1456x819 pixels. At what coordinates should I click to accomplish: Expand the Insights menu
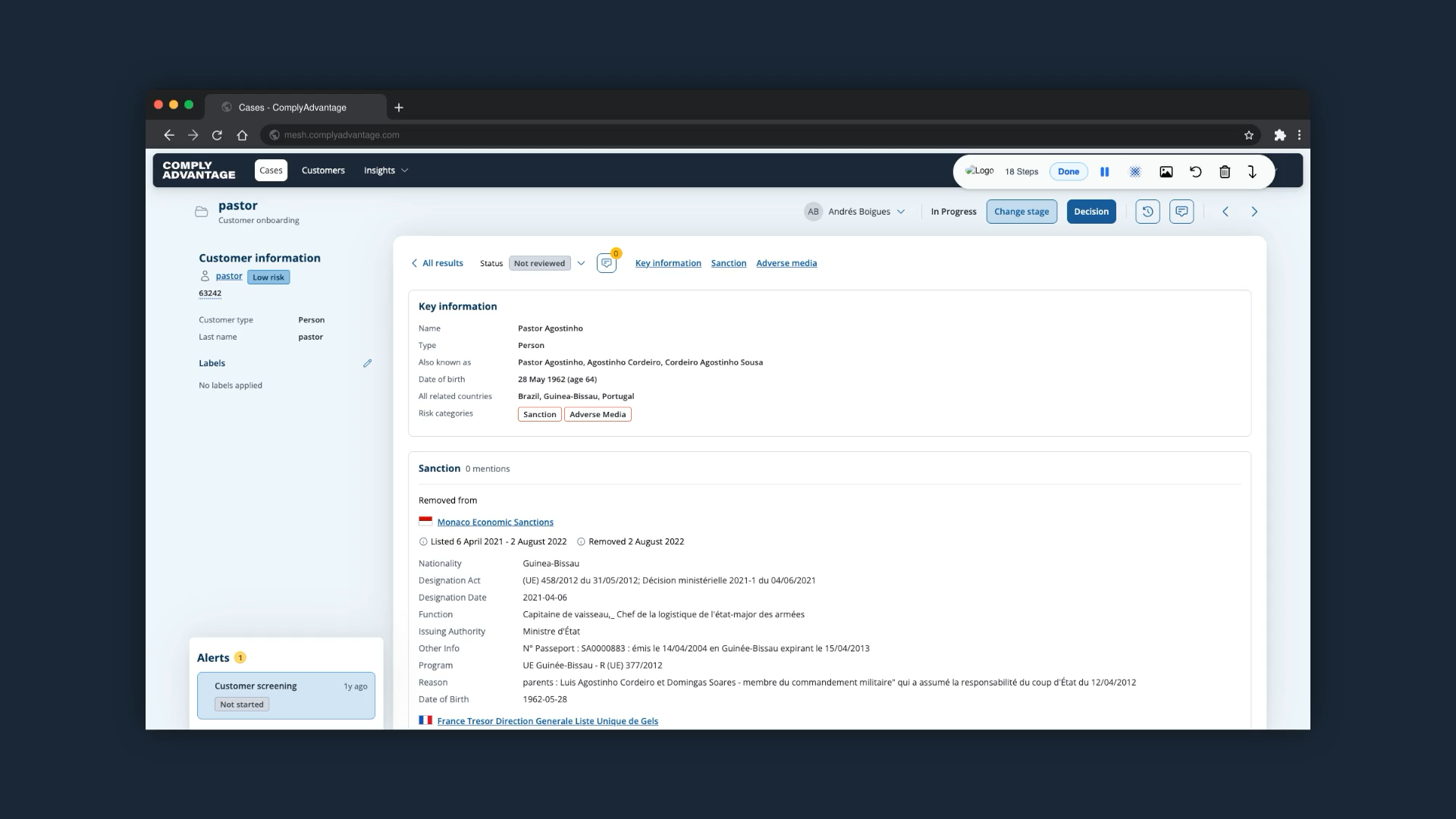coord(386,171)
